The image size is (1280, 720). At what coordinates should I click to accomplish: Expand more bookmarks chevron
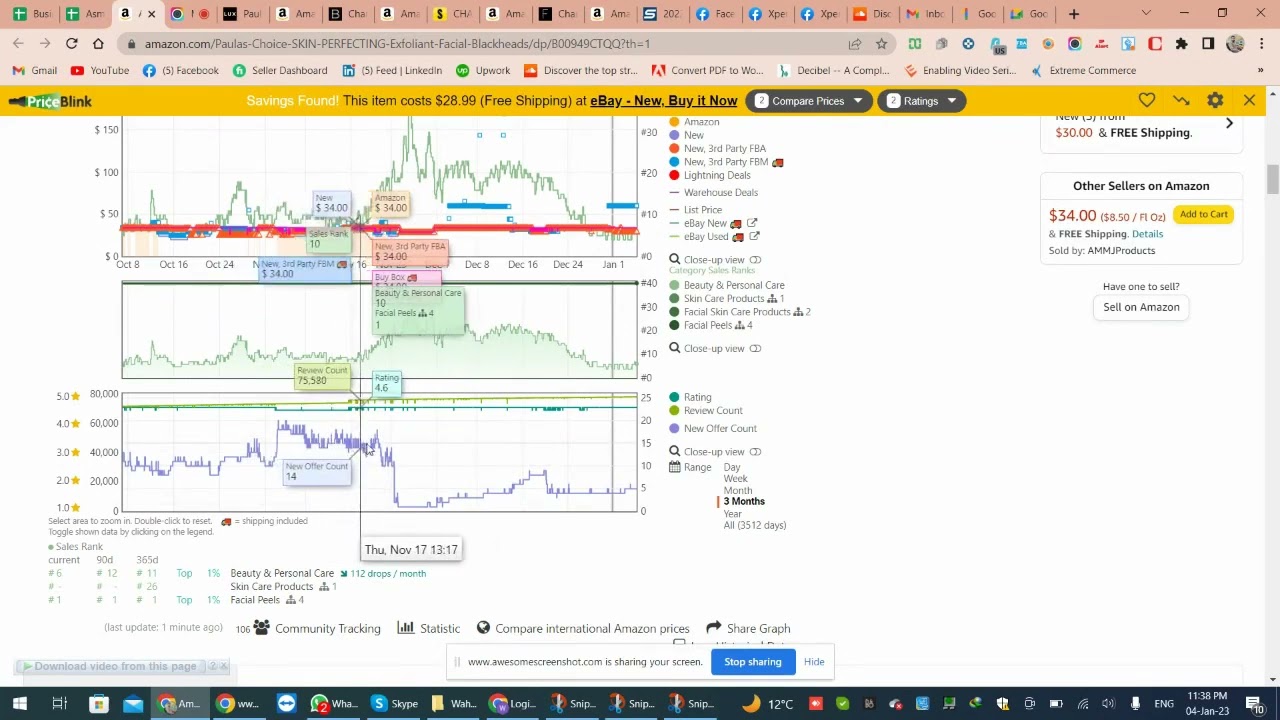click(1261, 71)
